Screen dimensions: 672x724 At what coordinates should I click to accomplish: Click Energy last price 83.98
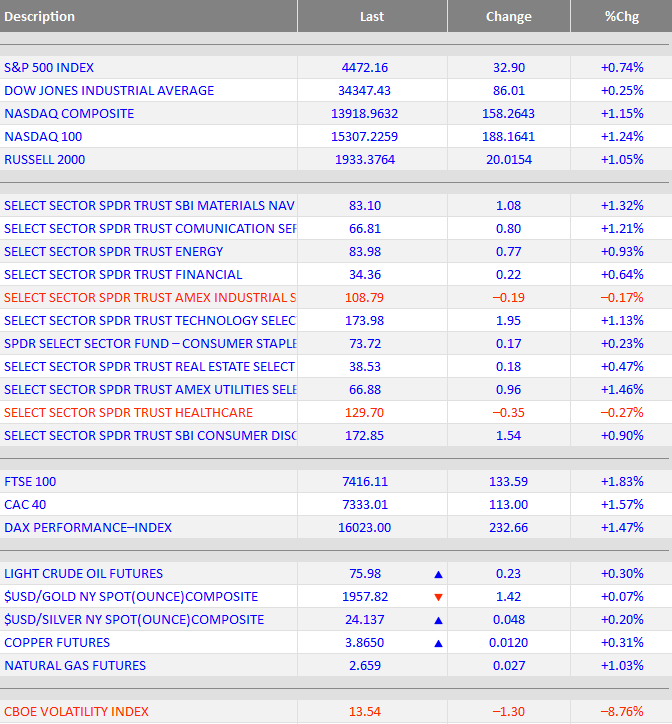(365, 252)
